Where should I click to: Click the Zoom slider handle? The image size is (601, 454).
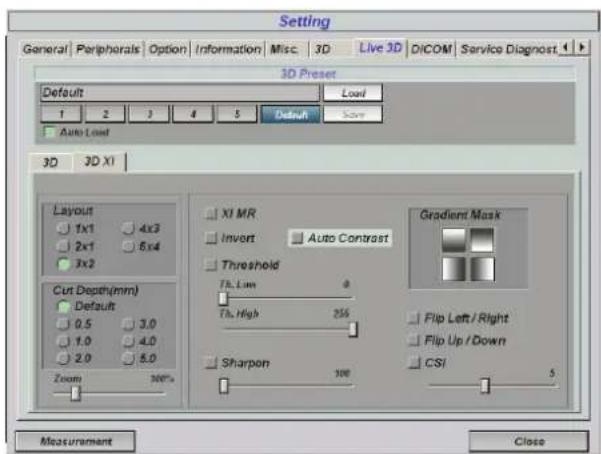(76, 393)
